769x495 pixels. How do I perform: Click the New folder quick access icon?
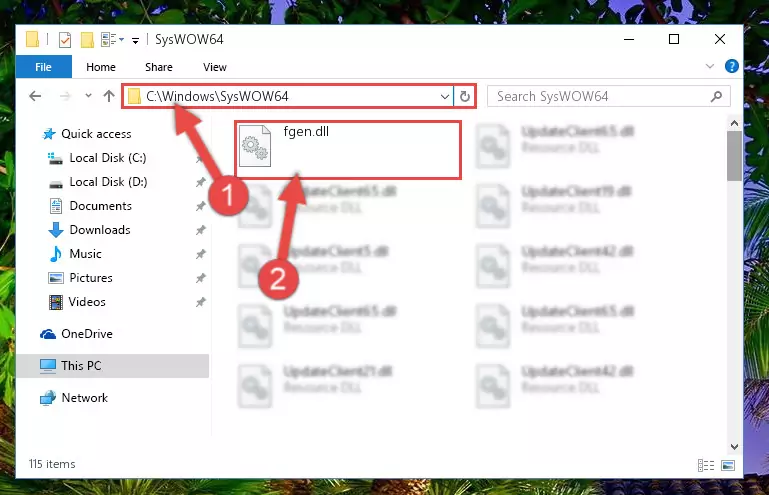[x=87, y=39]
